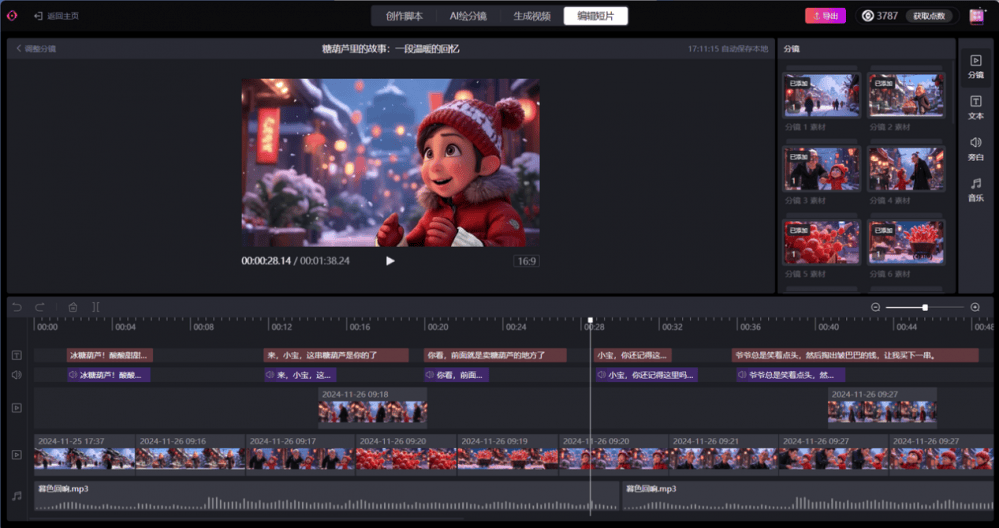Viewport: 999px width, 528px height.
Task: Return to 调整分镜 step
Action: [x=36, y=48]
